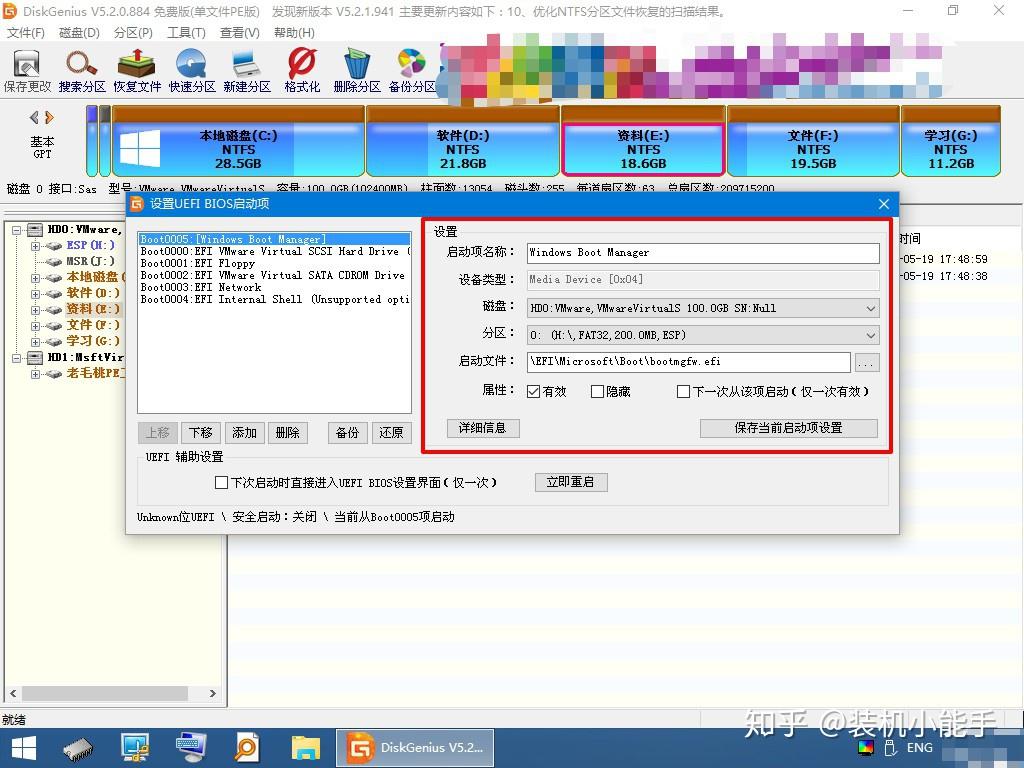Screen dimensions: 1024x768
Task: Open the 分区 partition selection dropdown
Action: tap(868, 335)
